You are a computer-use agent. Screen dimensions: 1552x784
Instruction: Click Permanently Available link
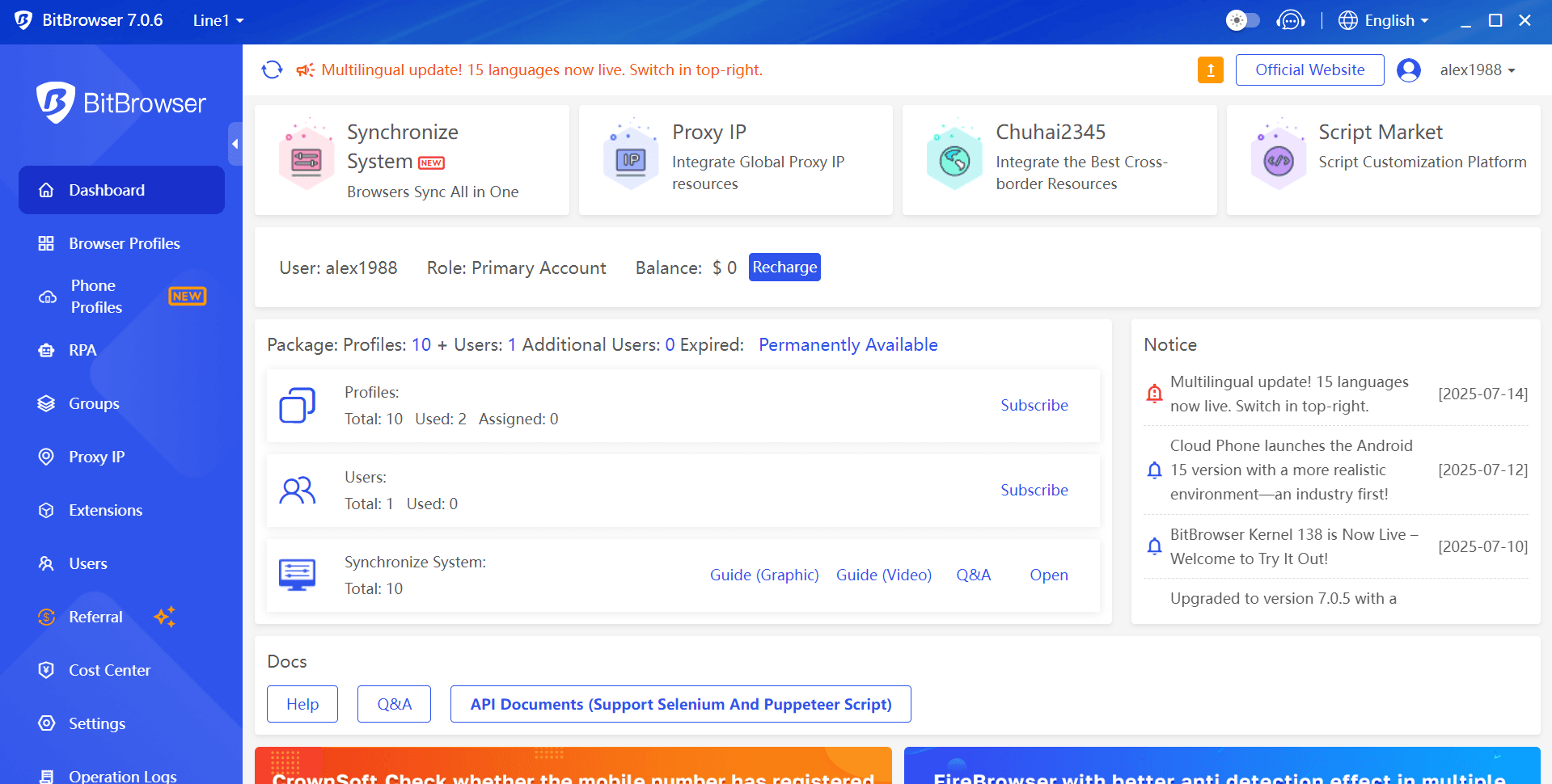click(848, 344)
